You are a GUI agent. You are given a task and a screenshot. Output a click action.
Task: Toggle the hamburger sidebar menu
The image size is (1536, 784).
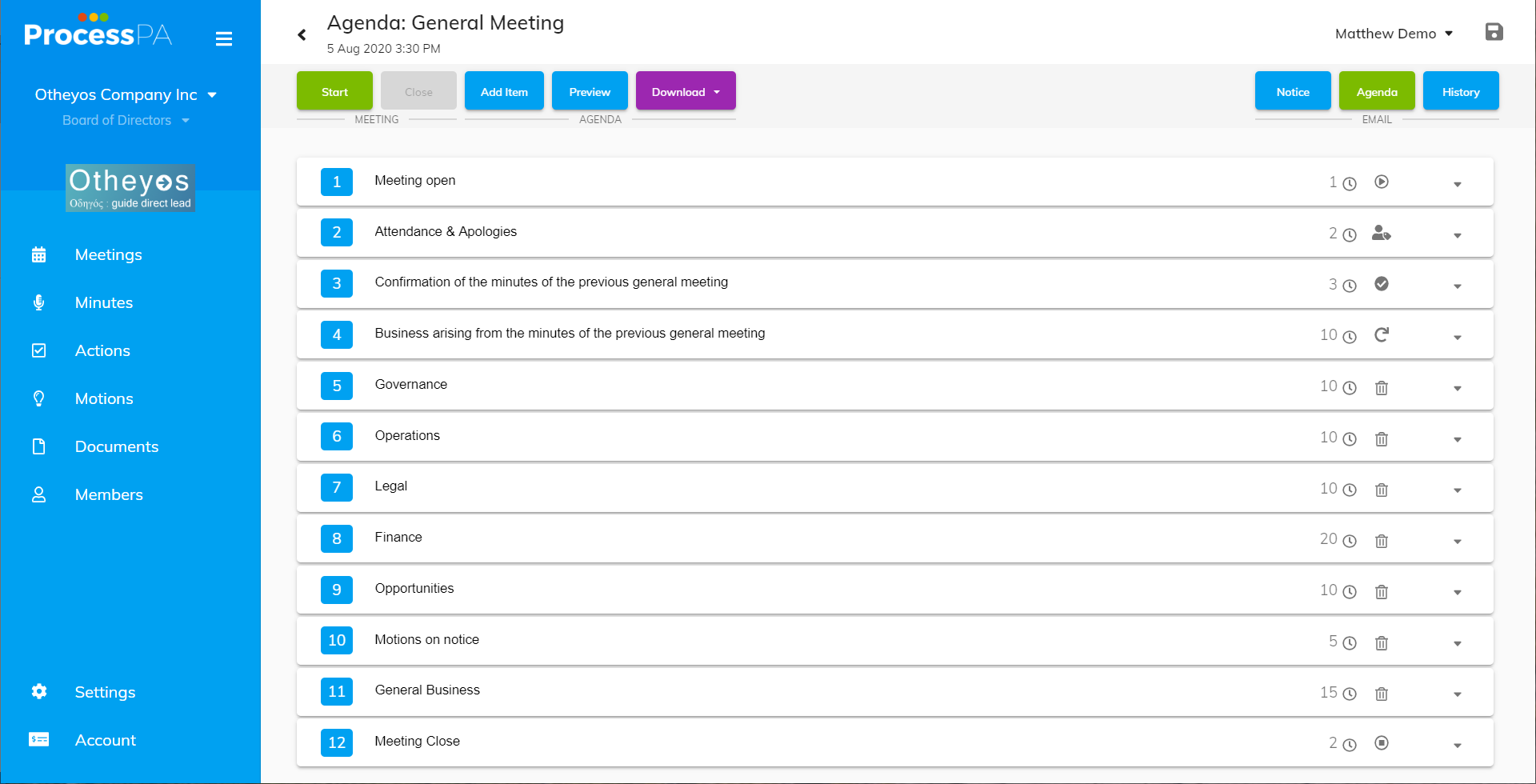224,38
